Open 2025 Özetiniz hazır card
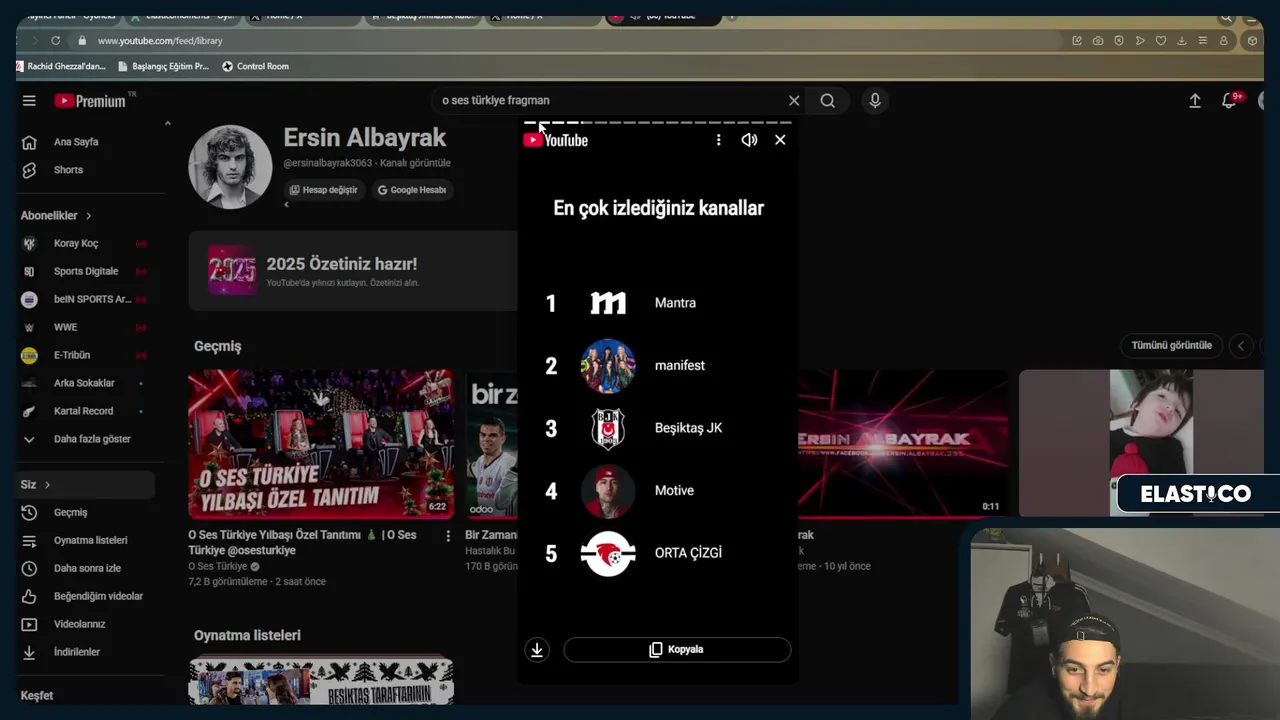This screenshot has width=1280, height=720. pyautogui.click(x=353, y=271)
